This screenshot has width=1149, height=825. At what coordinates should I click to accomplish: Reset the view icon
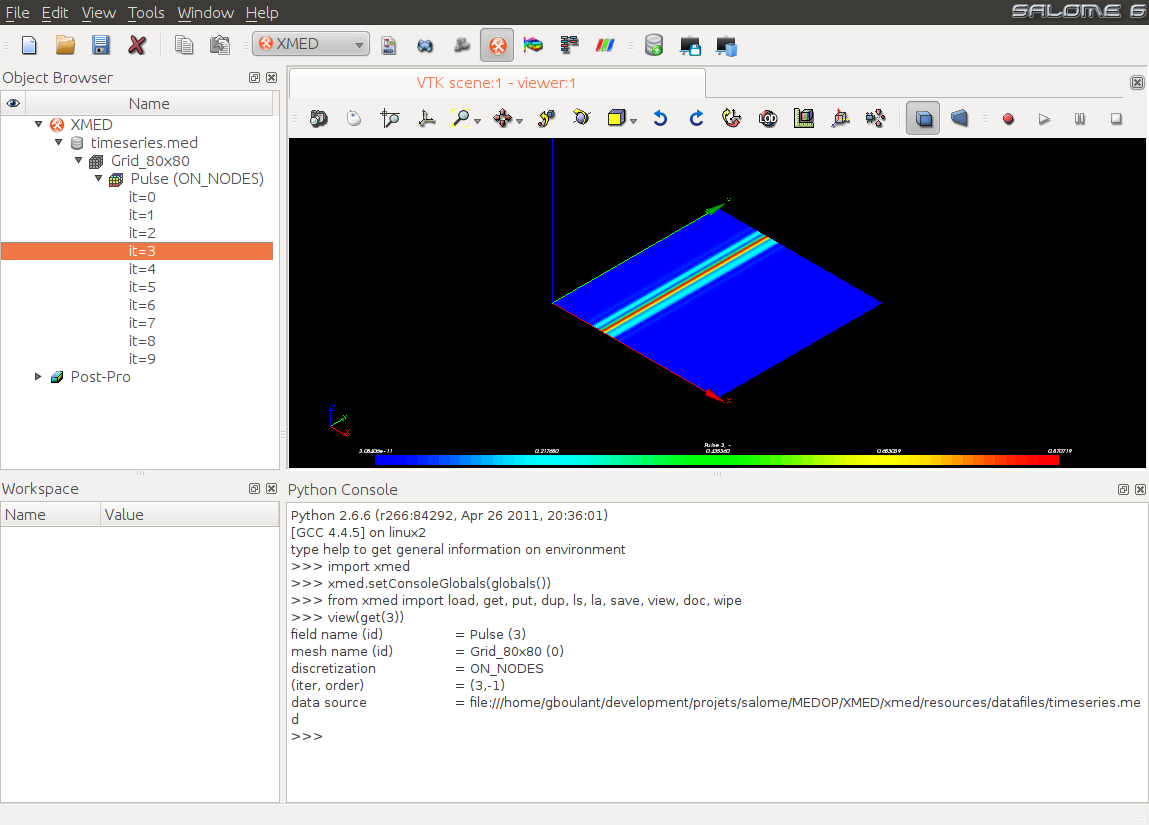(731, 118)
